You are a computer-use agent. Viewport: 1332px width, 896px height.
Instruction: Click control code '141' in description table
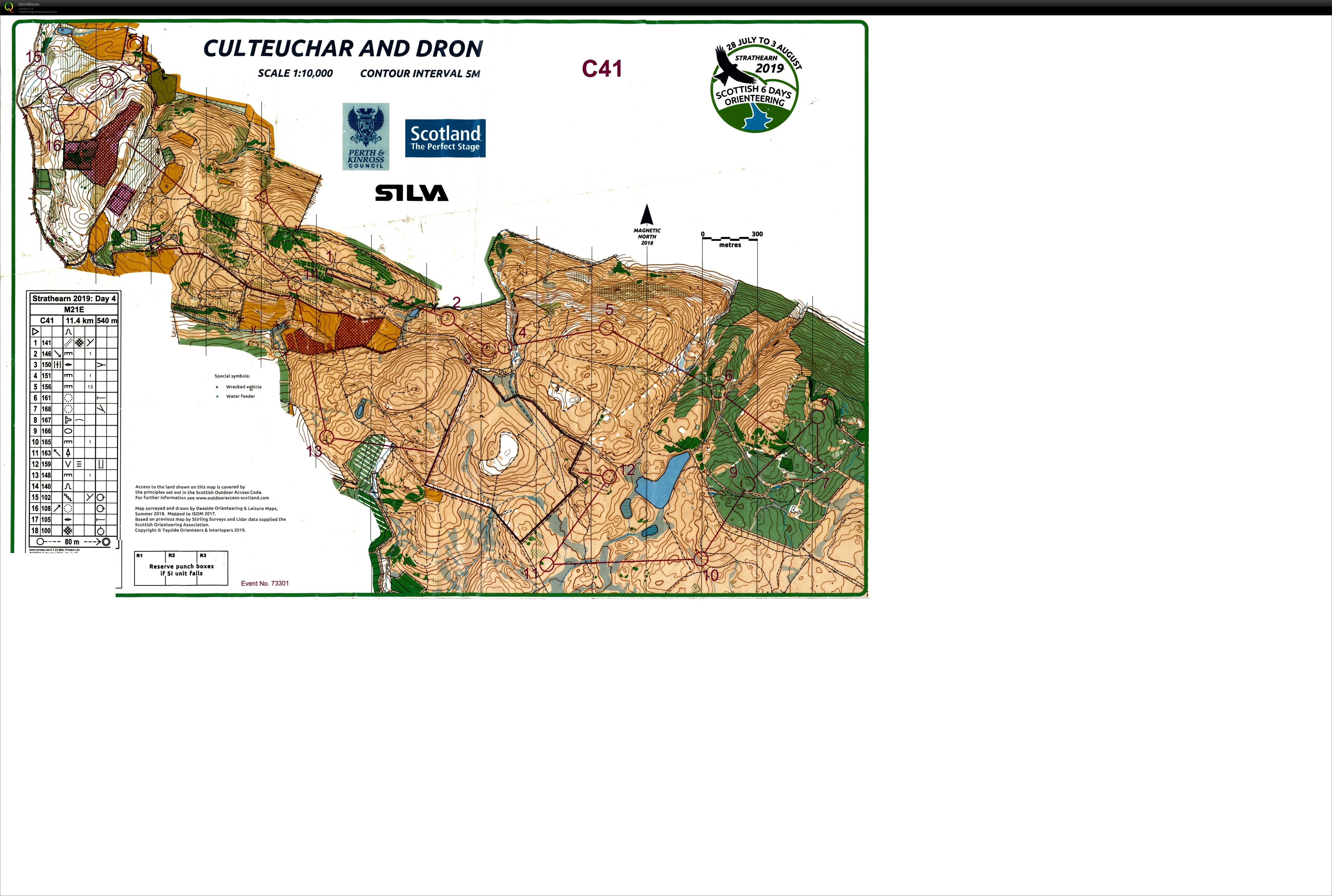[x=46, y=343]
